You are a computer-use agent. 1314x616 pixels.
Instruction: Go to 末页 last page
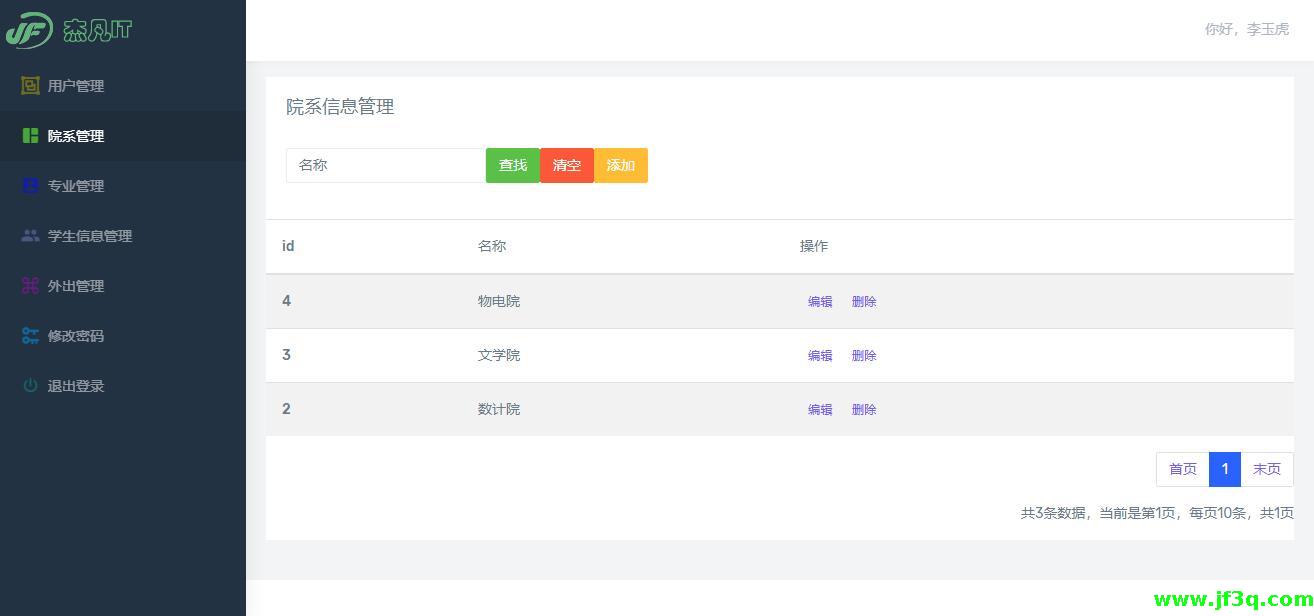coord(1267,469)
